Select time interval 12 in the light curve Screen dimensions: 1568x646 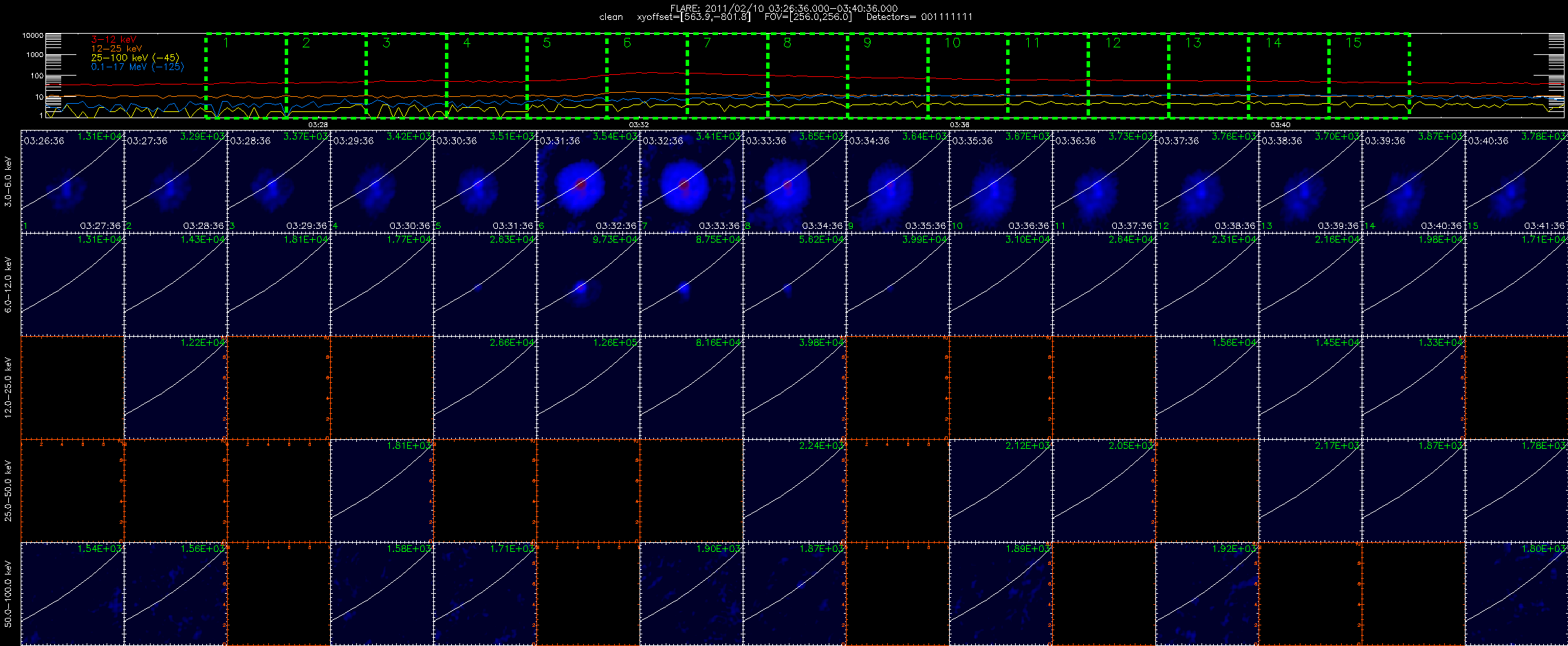coord(1129,75)
